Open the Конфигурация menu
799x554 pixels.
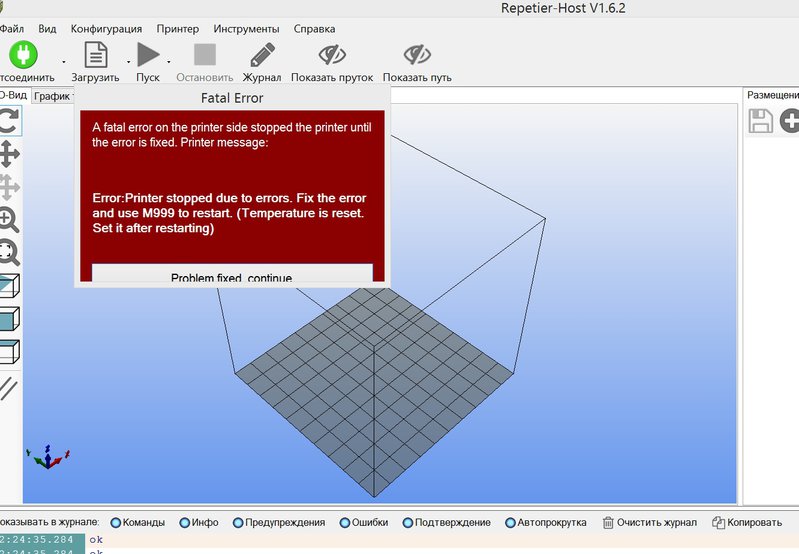tap(105, 29)
